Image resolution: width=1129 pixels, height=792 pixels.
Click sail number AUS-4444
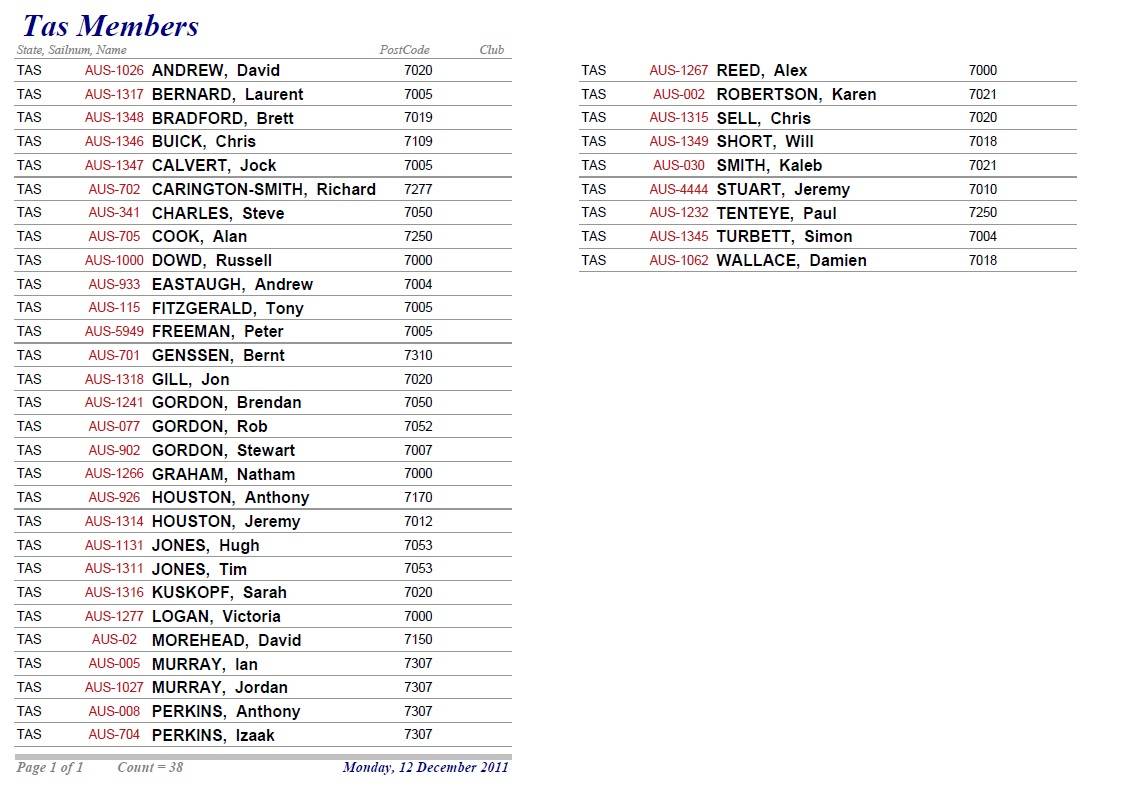678,189
